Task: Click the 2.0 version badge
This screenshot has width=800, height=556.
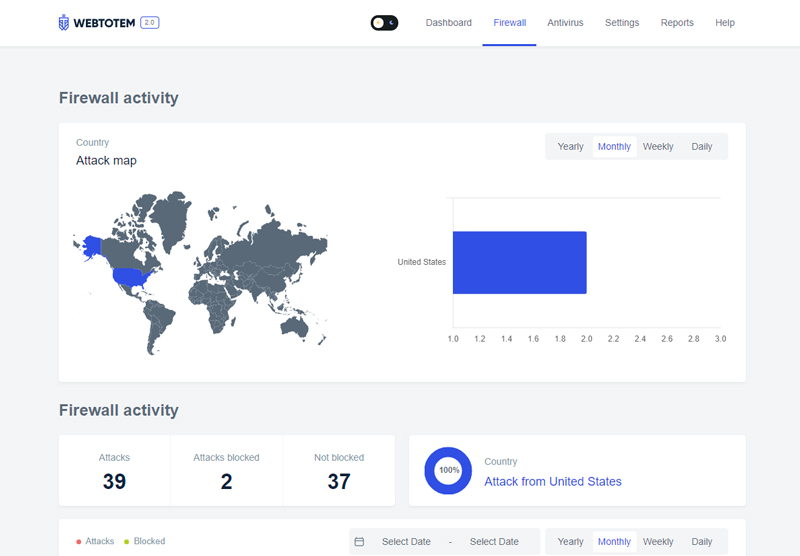Action: [x=149, y=22]
